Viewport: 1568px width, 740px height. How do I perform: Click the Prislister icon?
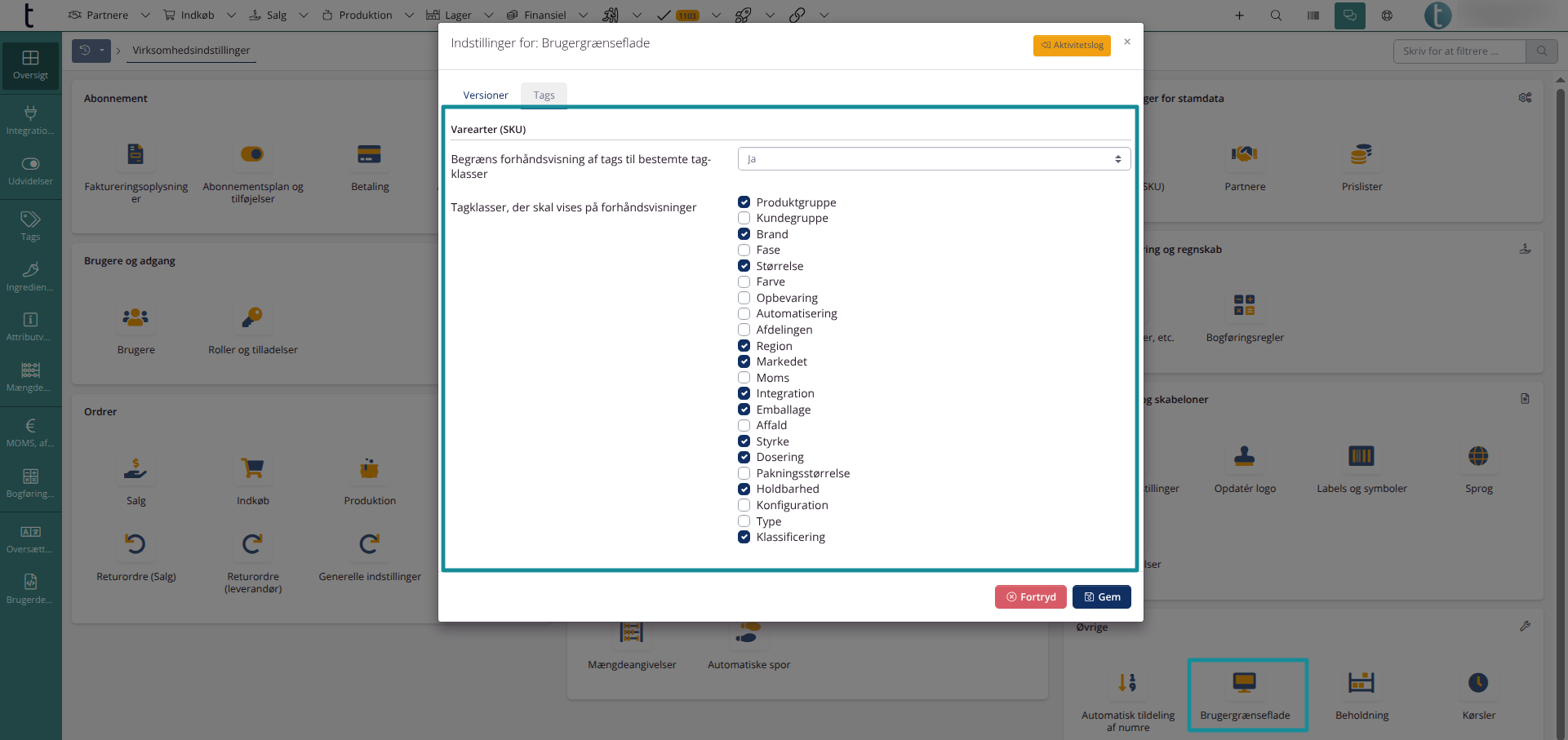(x=1361, y=154)
